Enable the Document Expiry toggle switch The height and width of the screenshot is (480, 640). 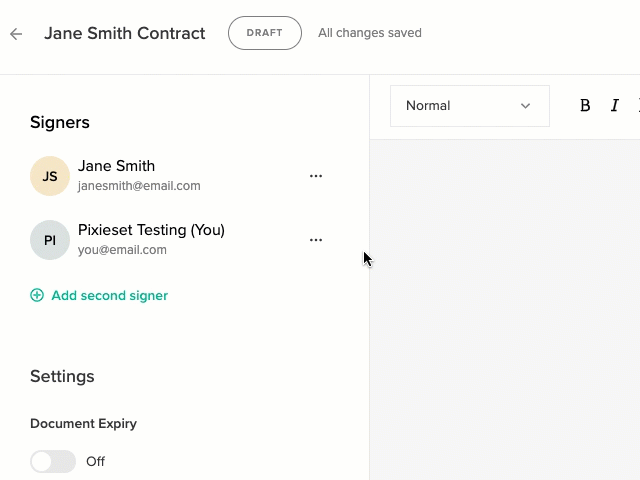(53, 461)
